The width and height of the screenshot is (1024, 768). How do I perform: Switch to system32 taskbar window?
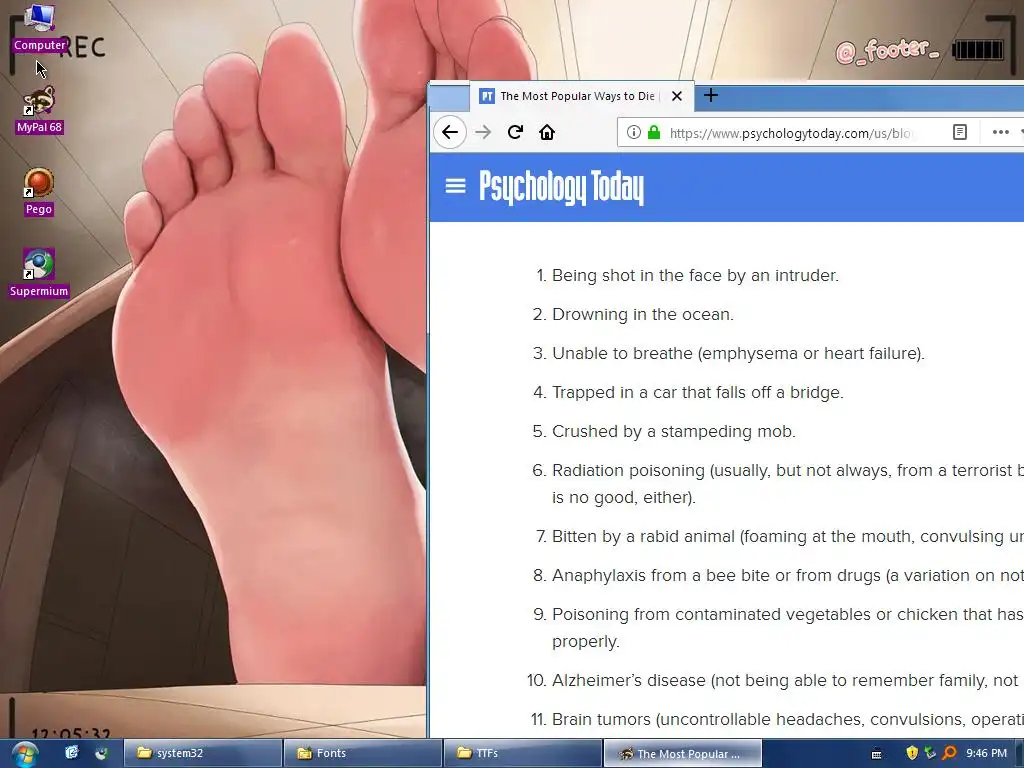202,753
